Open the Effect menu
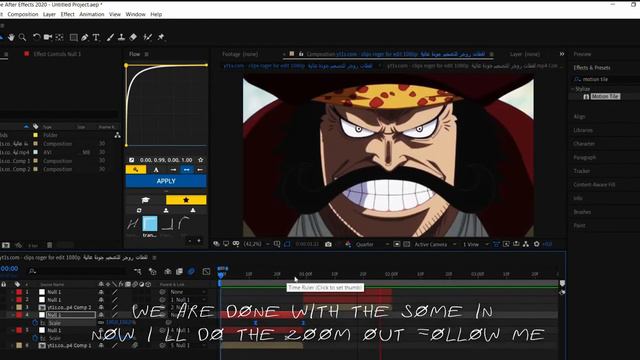Viewport: 640px width, 360px height. coord(68,14)
